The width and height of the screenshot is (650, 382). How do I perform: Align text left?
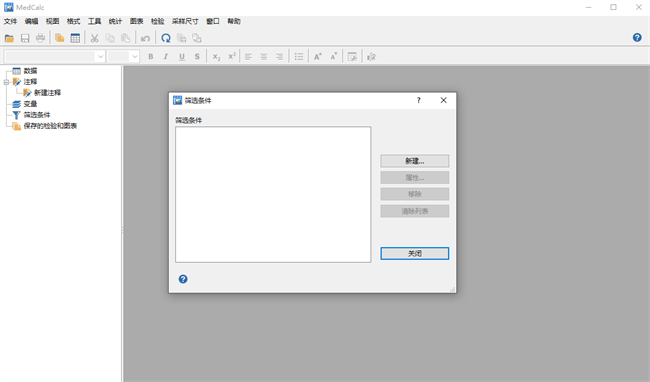coord(248,57)
